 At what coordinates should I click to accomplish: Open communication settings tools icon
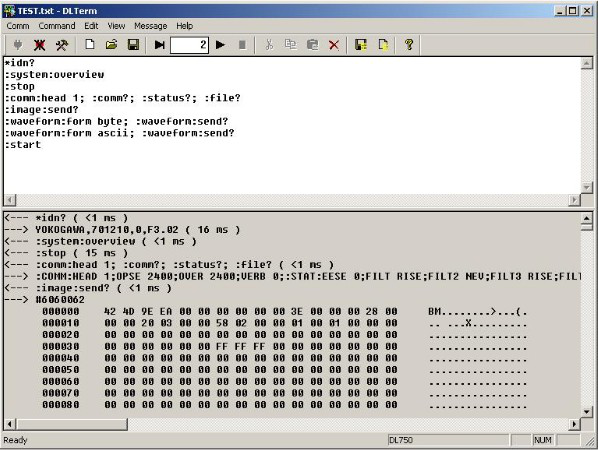[x=61, y=45]
